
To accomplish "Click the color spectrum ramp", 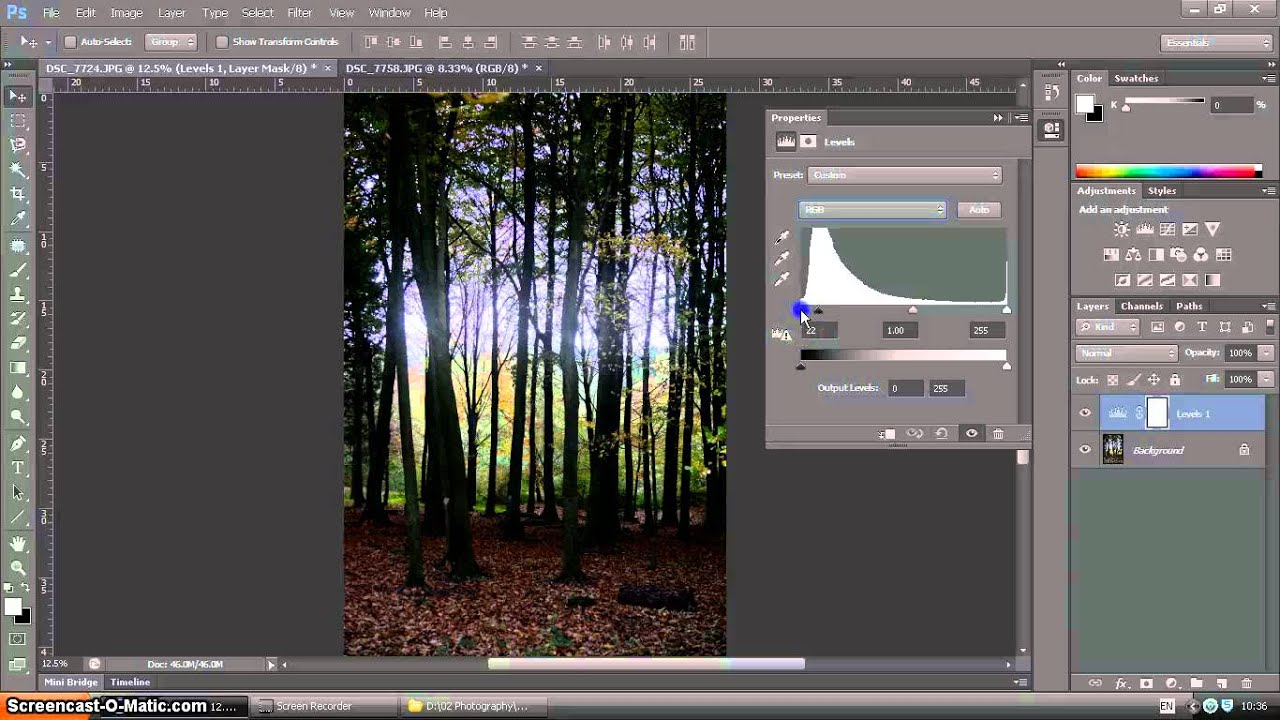I will click(x=1168, y=172).
